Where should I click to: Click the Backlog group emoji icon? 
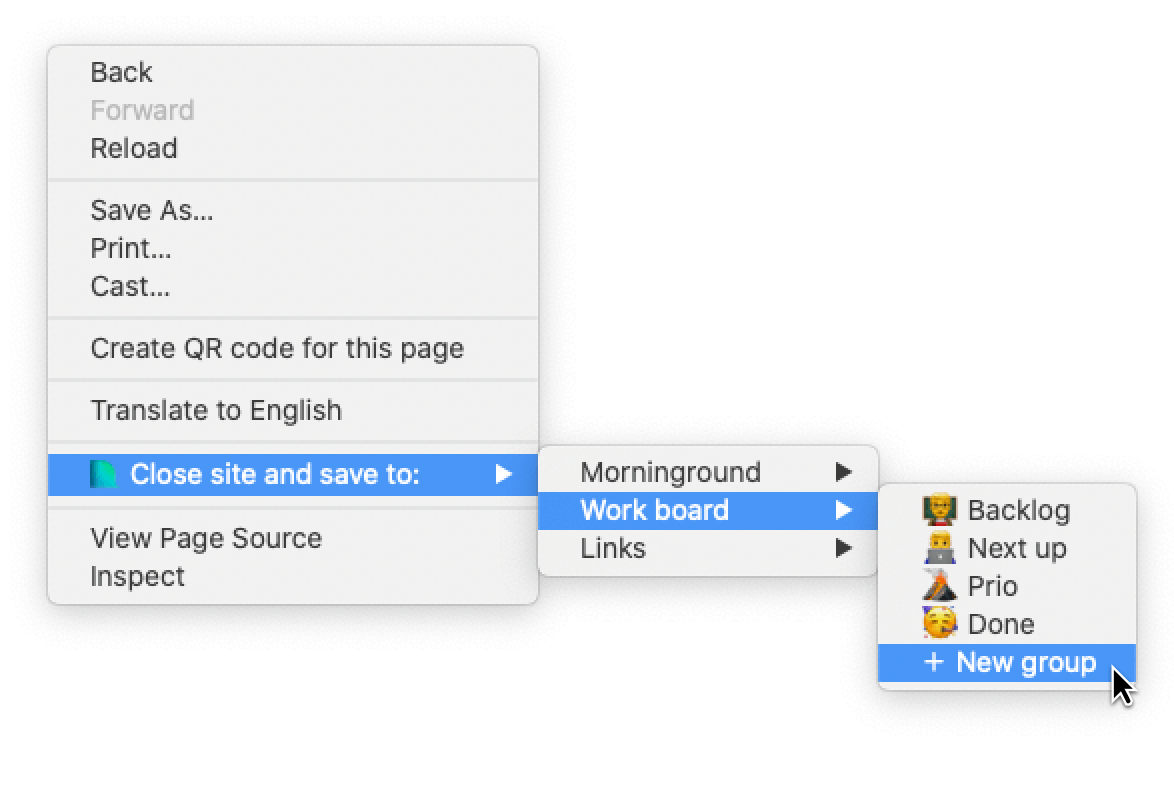click(939, 510)
